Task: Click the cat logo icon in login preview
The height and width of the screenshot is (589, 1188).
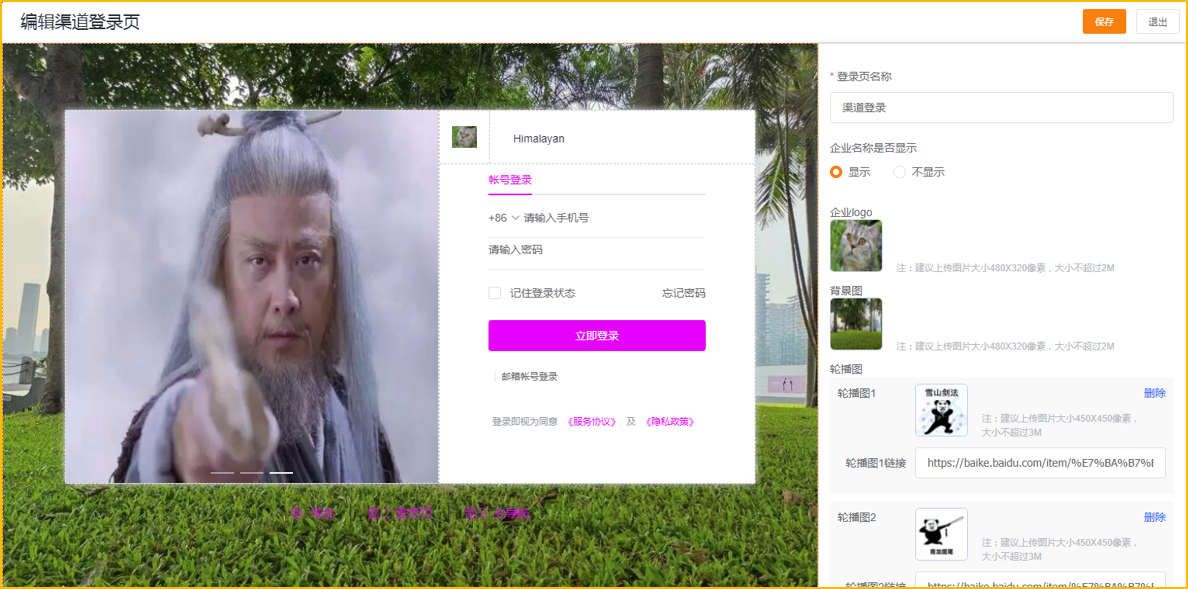Action: click(x=464, y=137)
